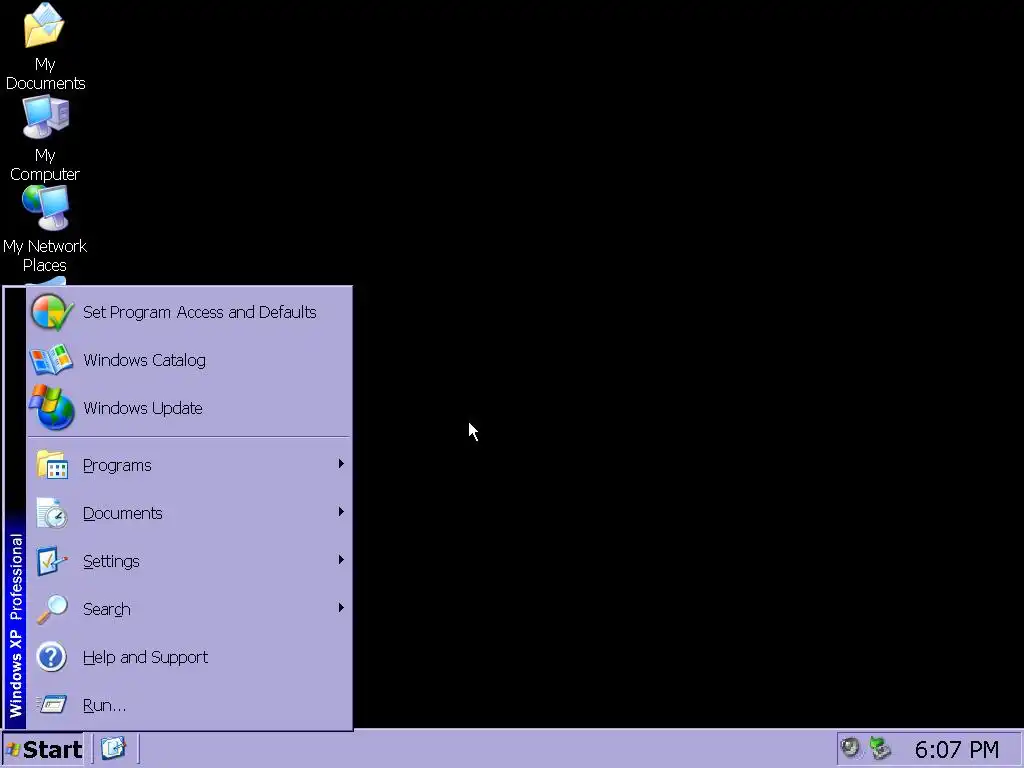Click the Search magnifying glass icon
1024x768 pixels.
[52, 609]
